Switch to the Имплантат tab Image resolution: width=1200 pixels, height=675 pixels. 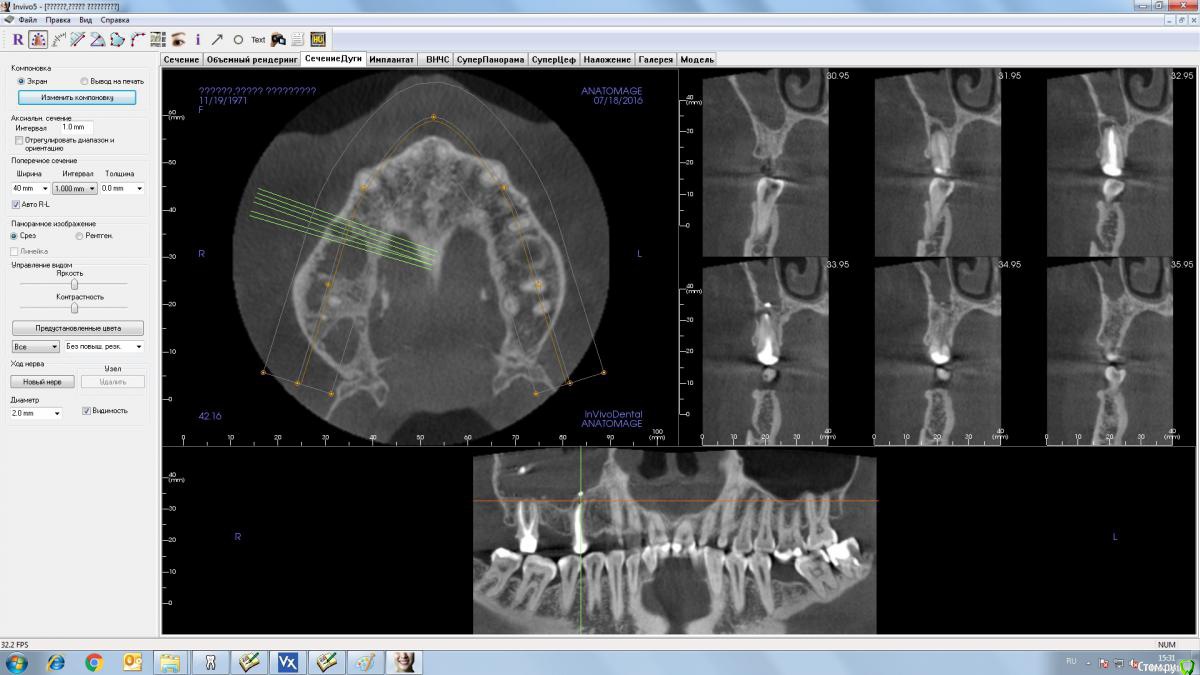(391, 60)
